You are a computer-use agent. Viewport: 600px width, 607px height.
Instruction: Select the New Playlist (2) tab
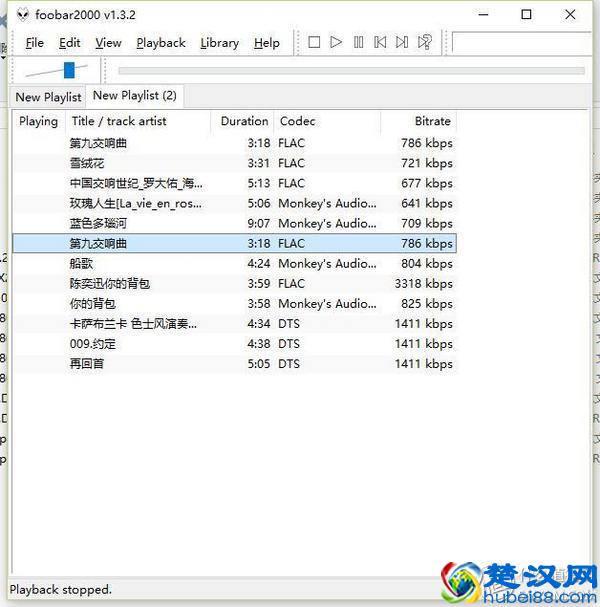click(x=135, y=96)
